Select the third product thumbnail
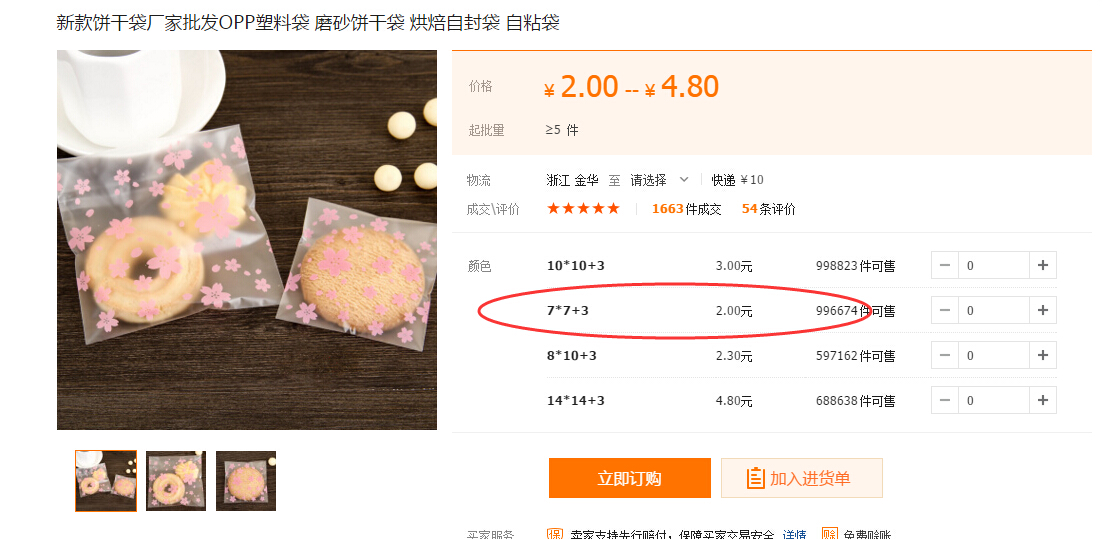This screenshot has width=1102, height=539. coord(246,480)
